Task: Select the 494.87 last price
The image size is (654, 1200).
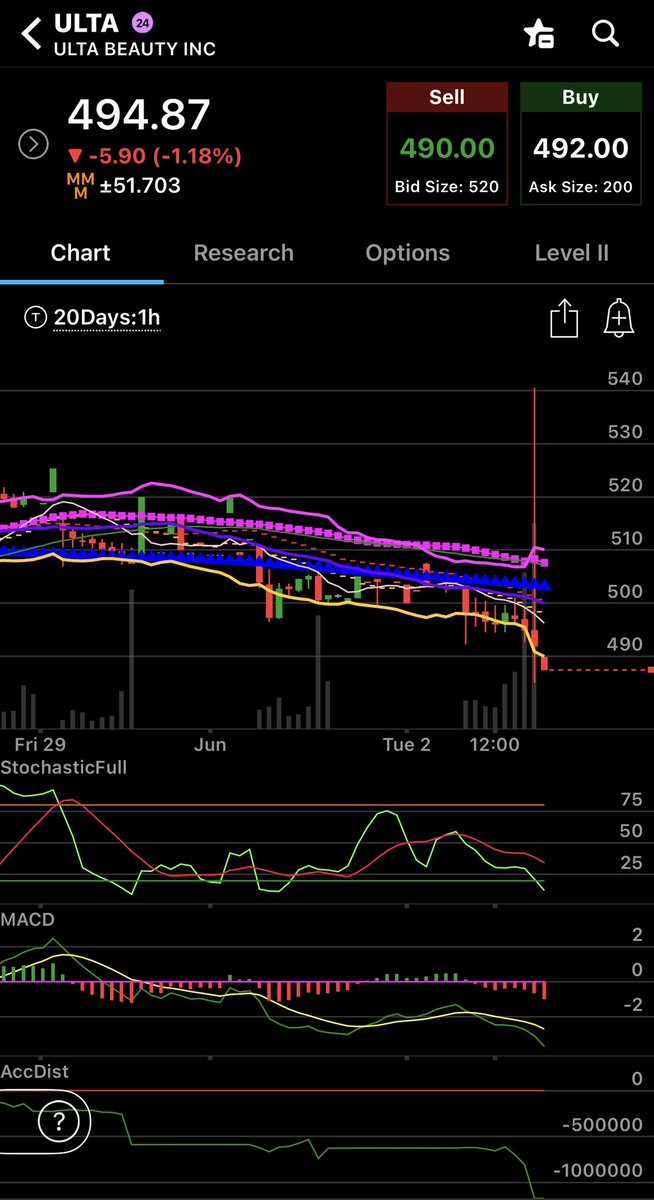Action: point(139,115)
